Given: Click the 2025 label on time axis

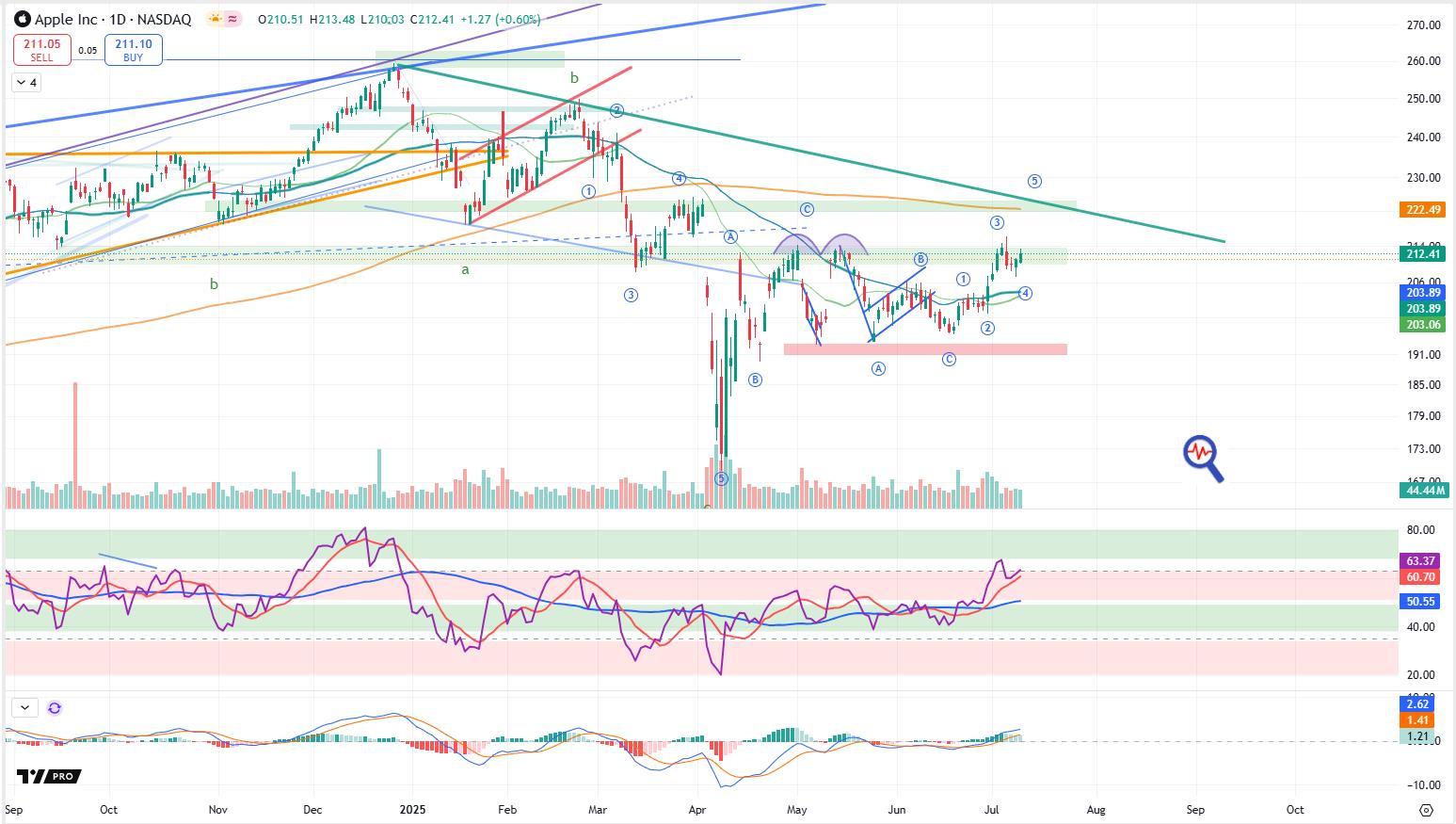Looking at the screenshot, I should coord(414,809).
